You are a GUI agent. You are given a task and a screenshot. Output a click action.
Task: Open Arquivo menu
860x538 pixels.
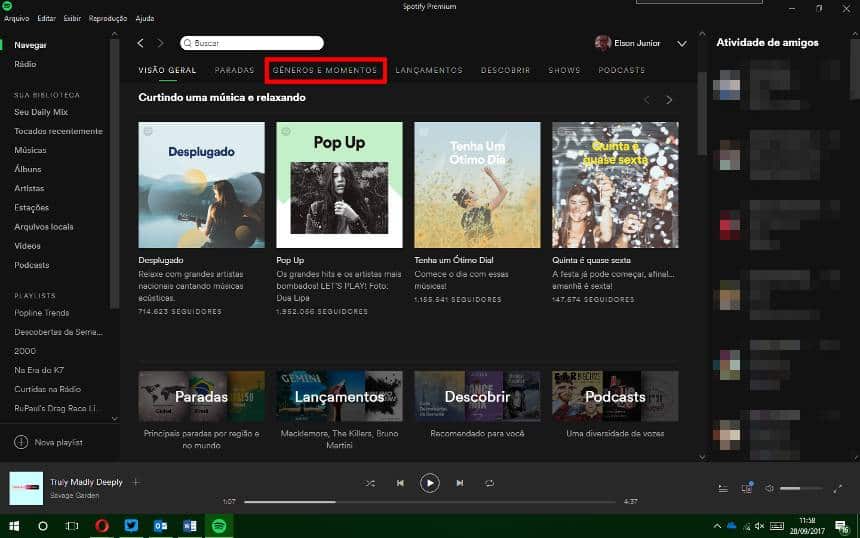click(16, 18)
